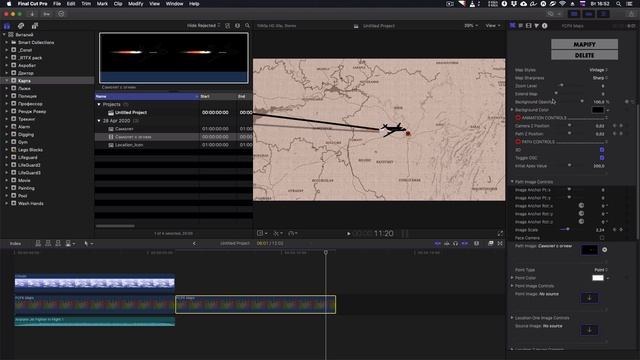Open the Mark menu
This screenshot has width=640, height=360.
click(x=102, y=4)
